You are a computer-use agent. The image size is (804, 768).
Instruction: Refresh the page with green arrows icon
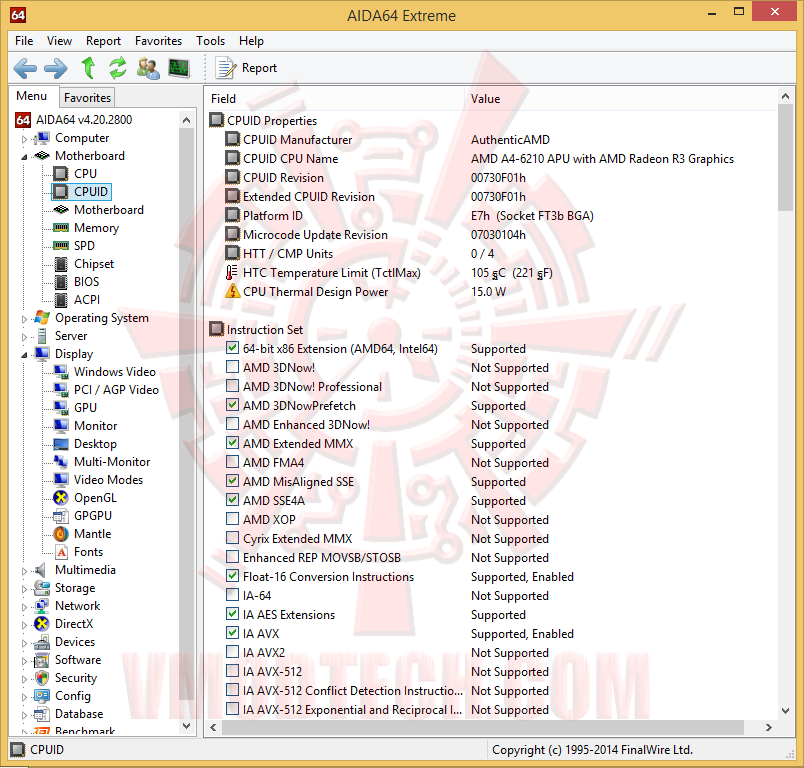(118, 68)
